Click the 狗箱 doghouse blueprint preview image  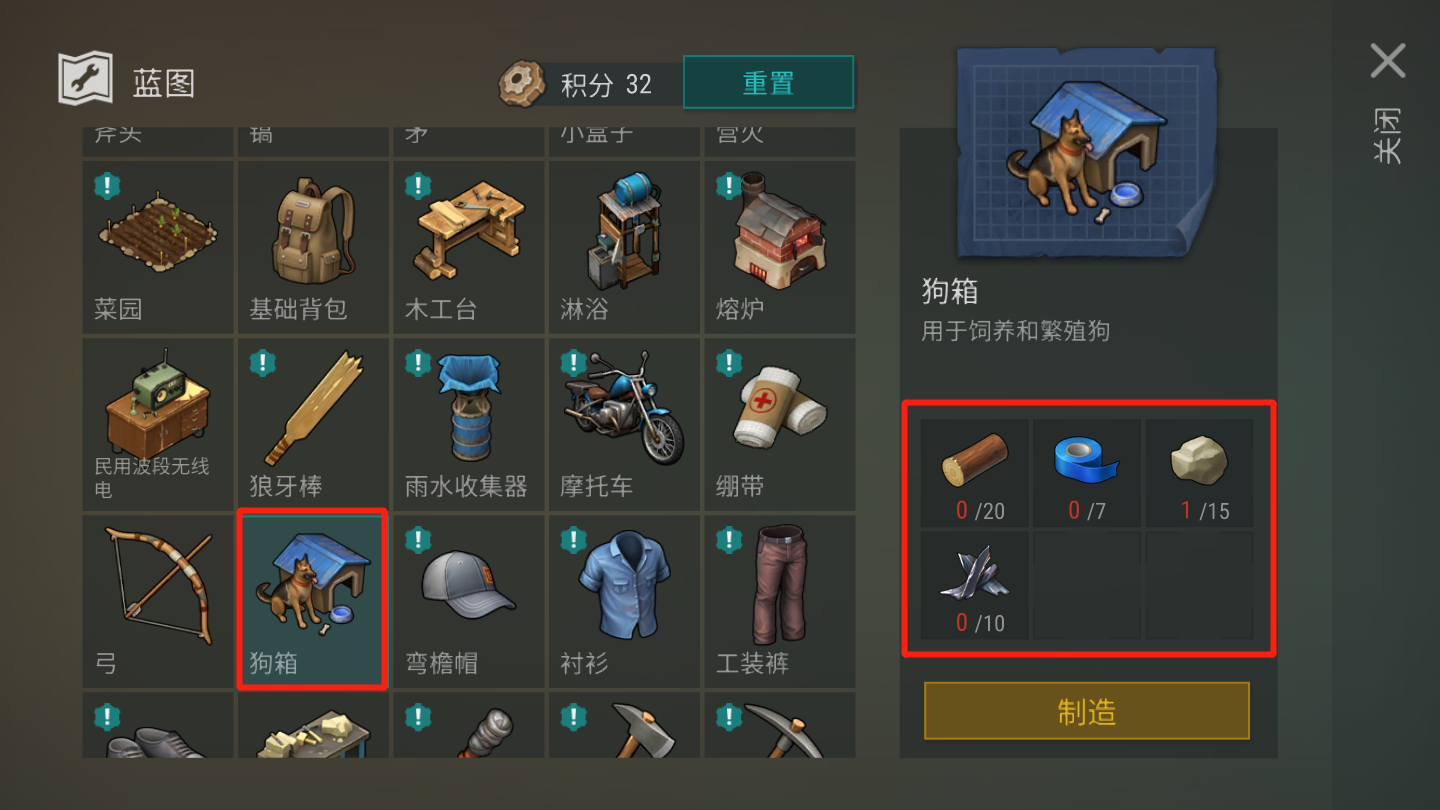[x=1085, y=150]
